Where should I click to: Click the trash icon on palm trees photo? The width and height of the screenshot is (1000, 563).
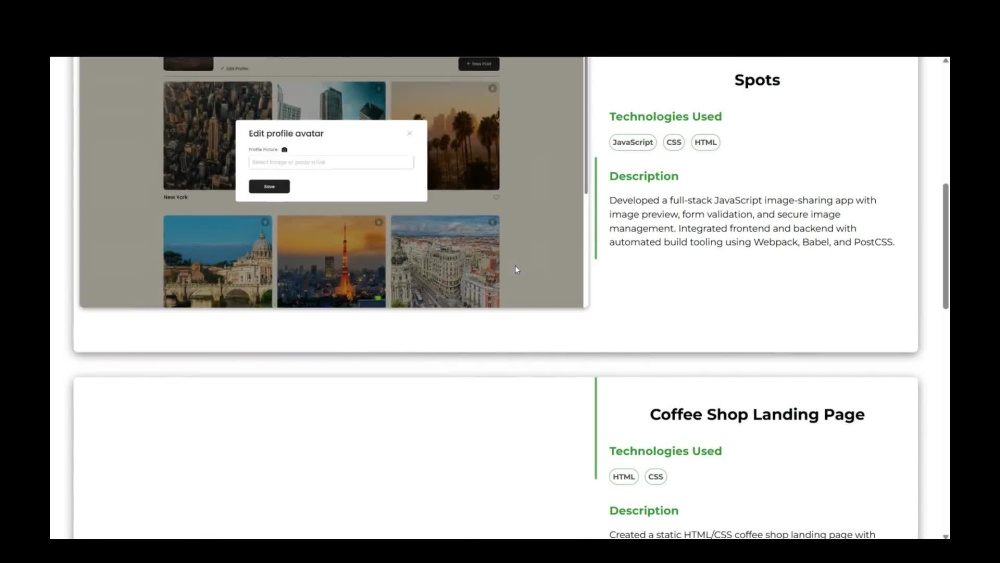point(492,89)
